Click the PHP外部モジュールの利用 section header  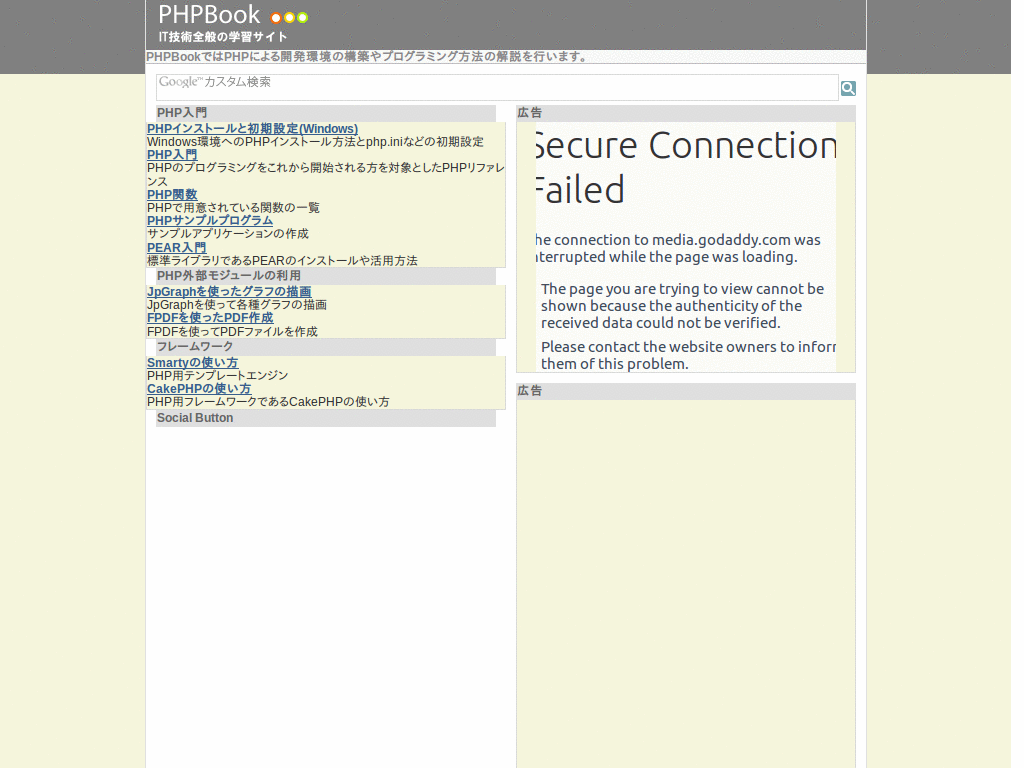(x=326, y=276)
